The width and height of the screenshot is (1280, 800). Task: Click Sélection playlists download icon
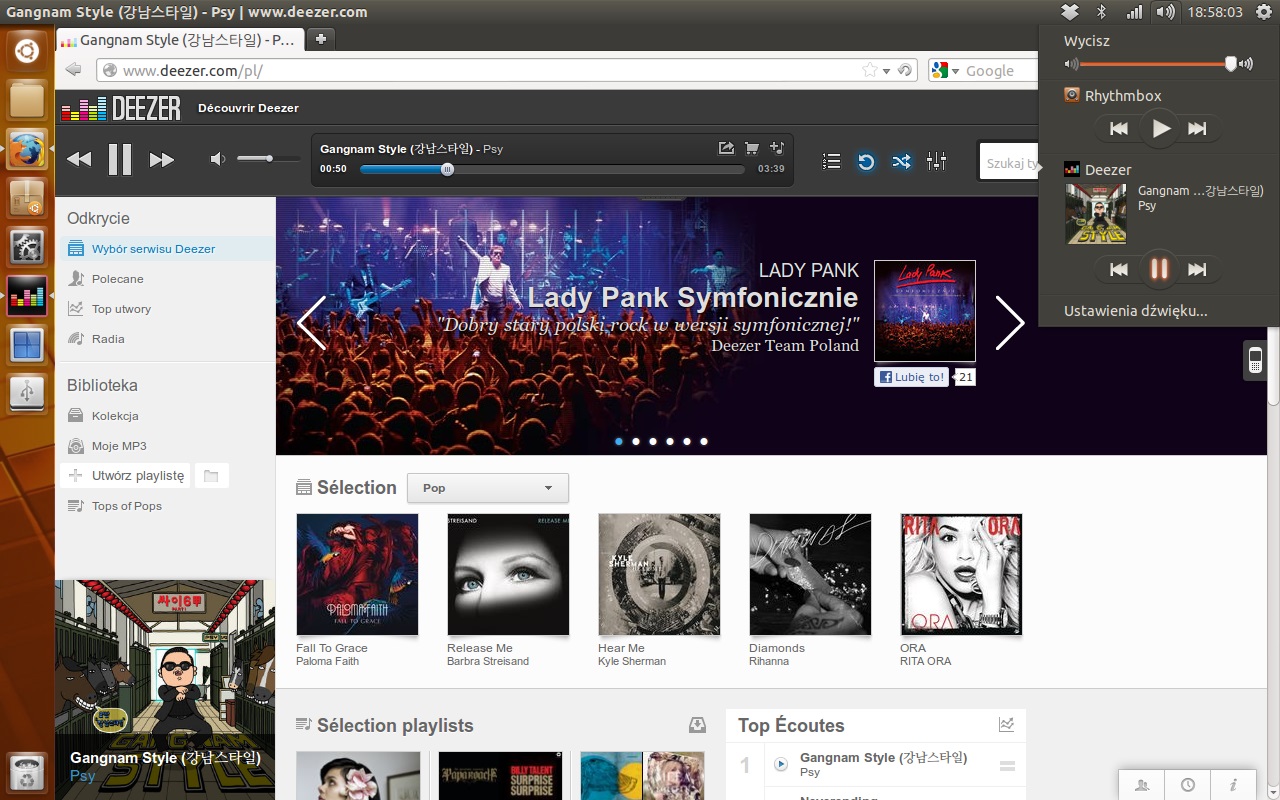tap(697, 725)
